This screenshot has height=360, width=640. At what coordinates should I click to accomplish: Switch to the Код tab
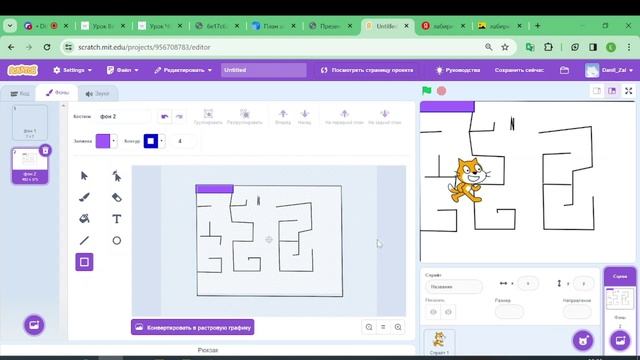pyautogui.click(x=20, y=93)
